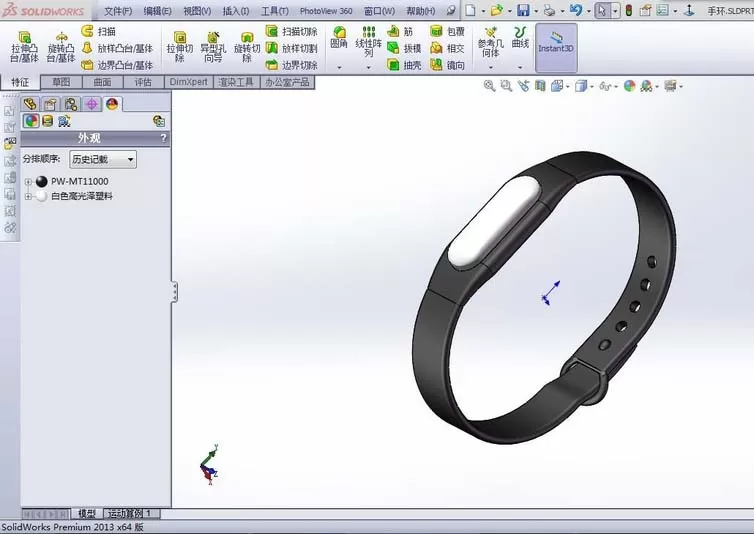Choose the Swept Cut (扫描切除) tool
The height and width of the screenshot is (534, 754).
291,31
